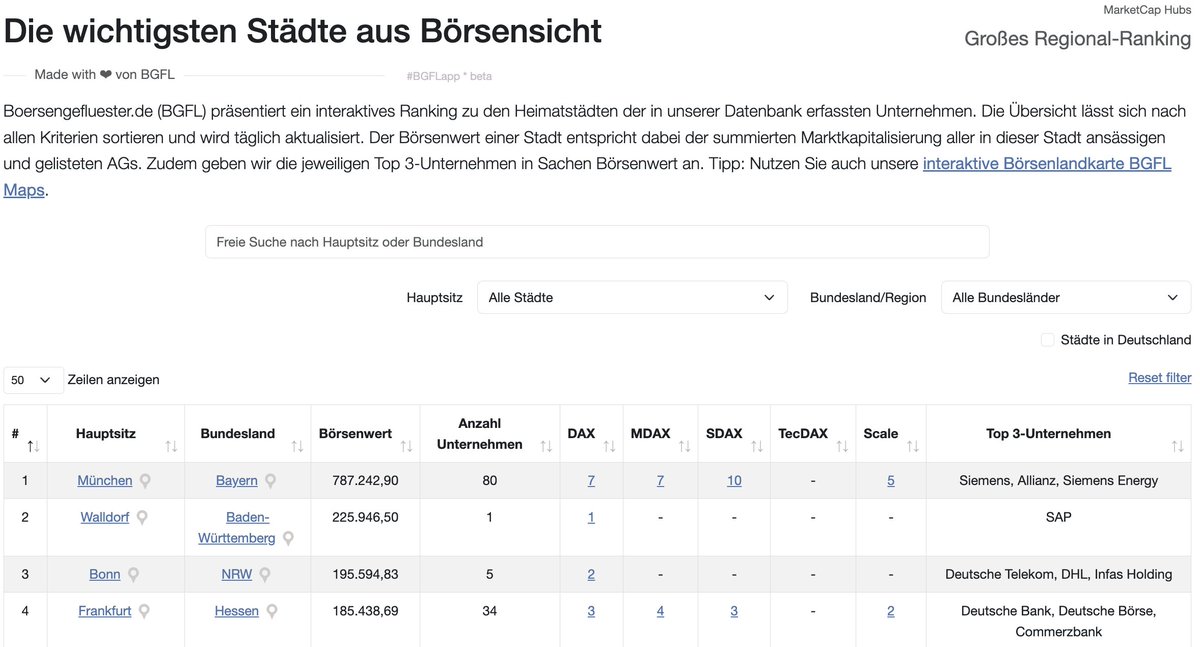This screenshot has width=1200, height=647.
Task: Sort the SDAX column with its arrows
Action: 756,446
